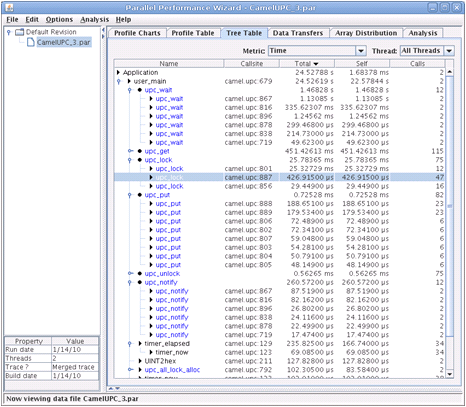466x407 pixels.
Task: Select CamelUPC_3.par in the revision tree
Action: click(x=63, y=42)
